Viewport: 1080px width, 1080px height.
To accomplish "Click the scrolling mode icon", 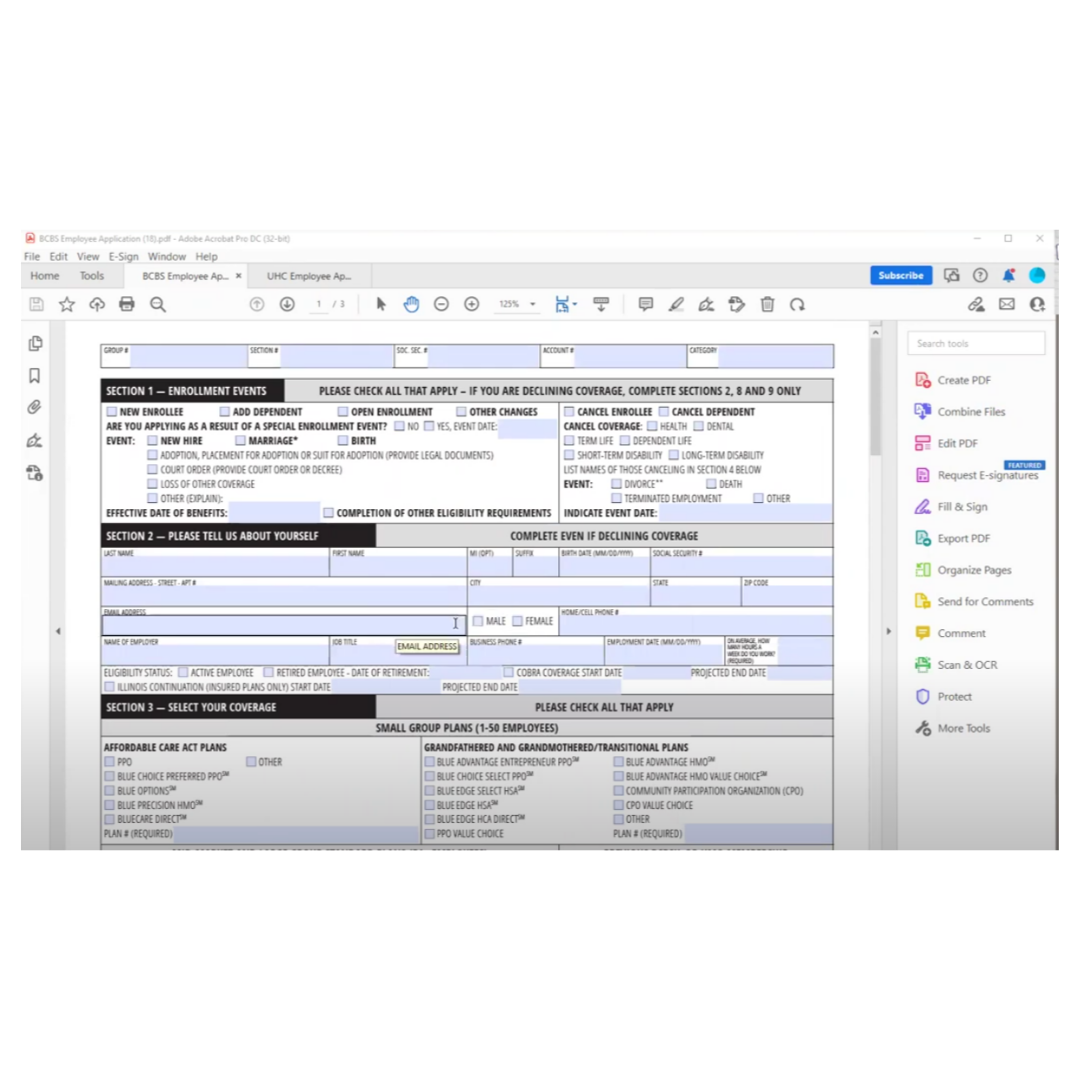I will click(x=601, y=304).
